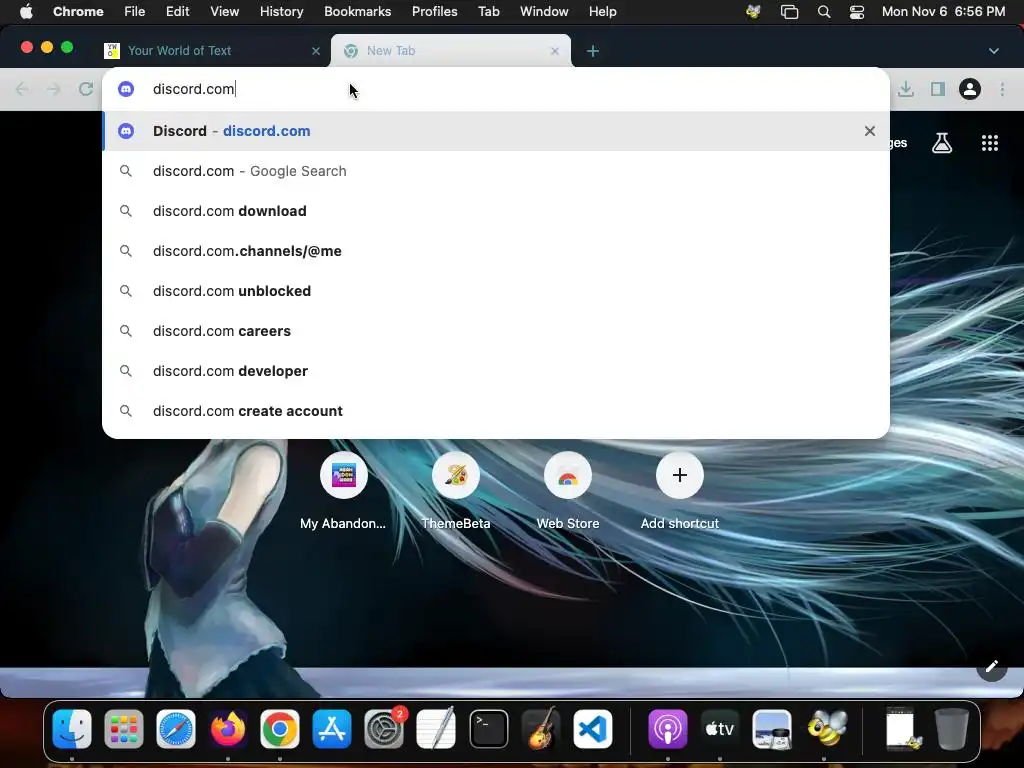
Task: Remove the Discord suggestion with its X button
Action: click(869, 131)
